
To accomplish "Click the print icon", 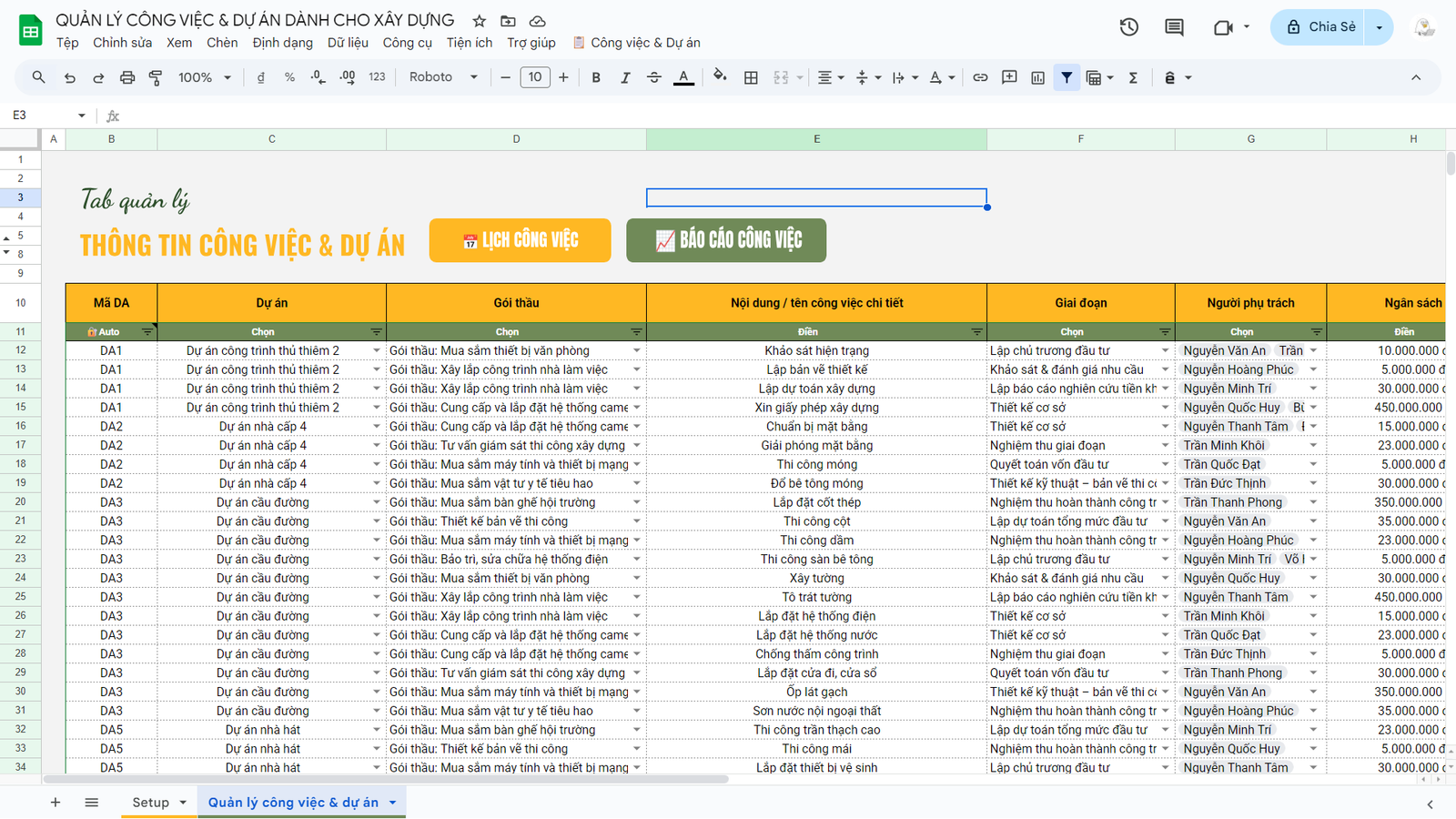I will click(127, 78).
